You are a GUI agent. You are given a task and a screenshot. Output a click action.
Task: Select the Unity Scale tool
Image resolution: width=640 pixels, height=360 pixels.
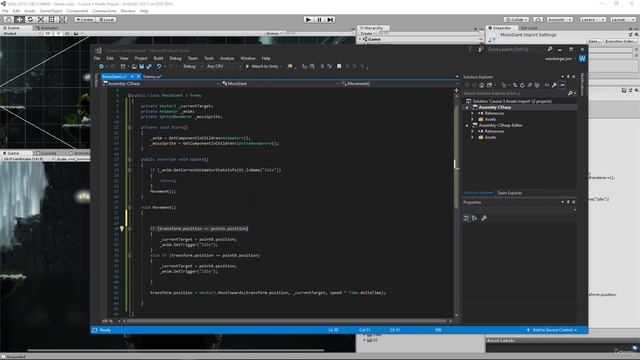[41, 19]
